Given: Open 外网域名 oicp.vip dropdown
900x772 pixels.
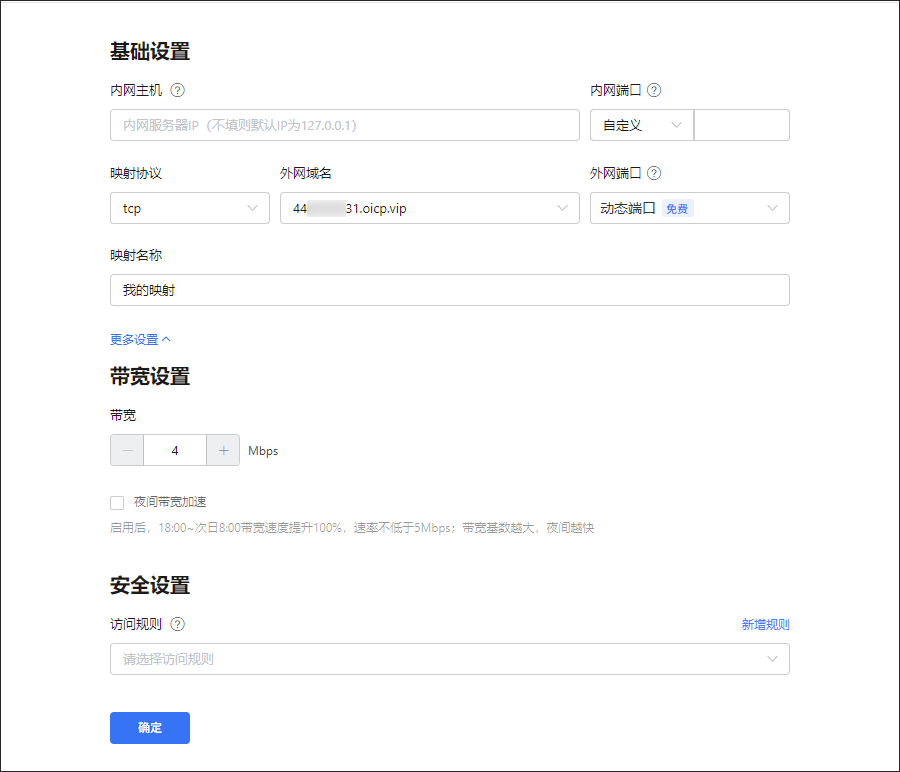Looking at the screenshot, I should click(429, 208).
